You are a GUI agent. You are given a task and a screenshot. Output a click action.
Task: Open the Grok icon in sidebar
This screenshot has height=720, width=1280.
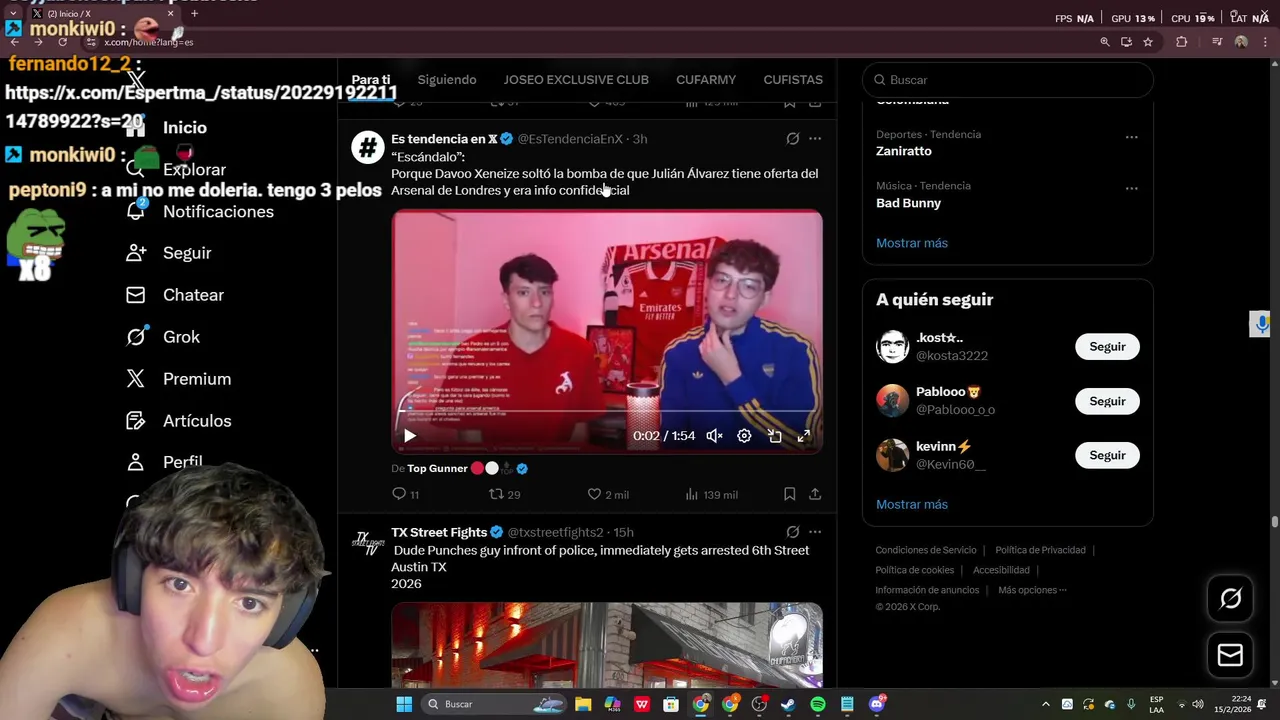pos(136,337)
